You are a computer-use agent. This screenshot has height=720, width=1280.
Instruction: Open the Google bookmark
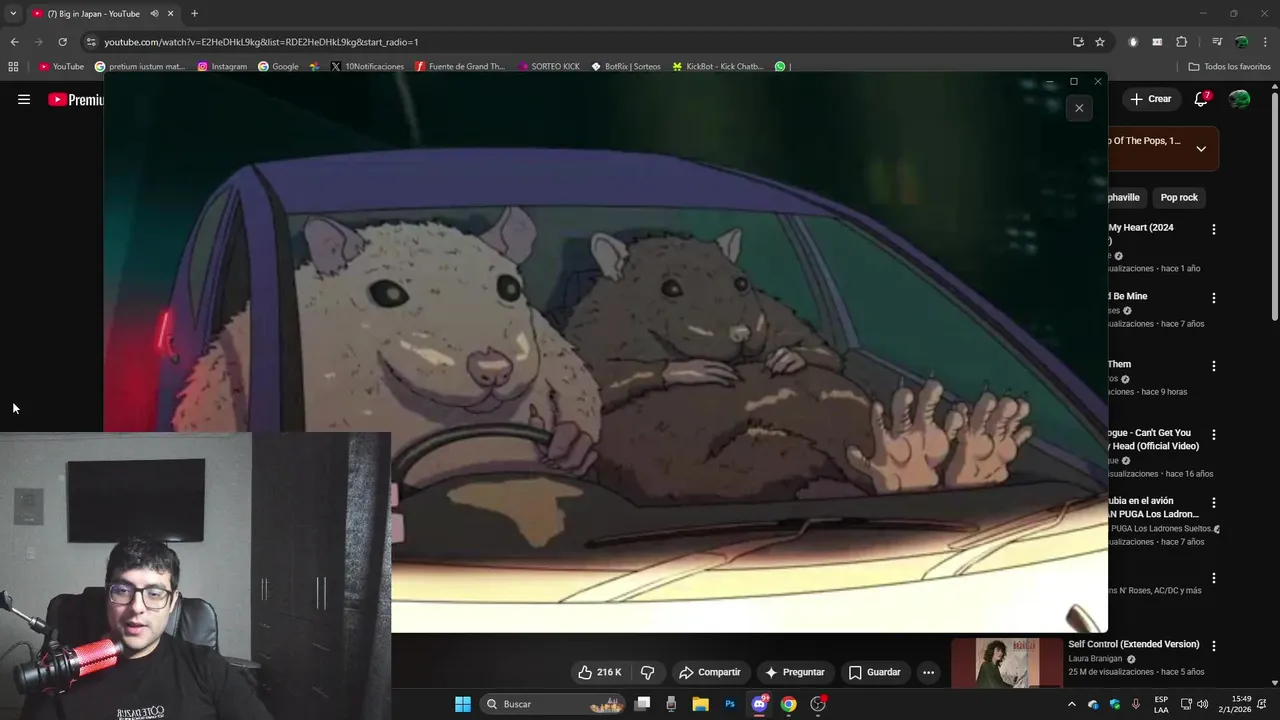click(x=278, y=66)
